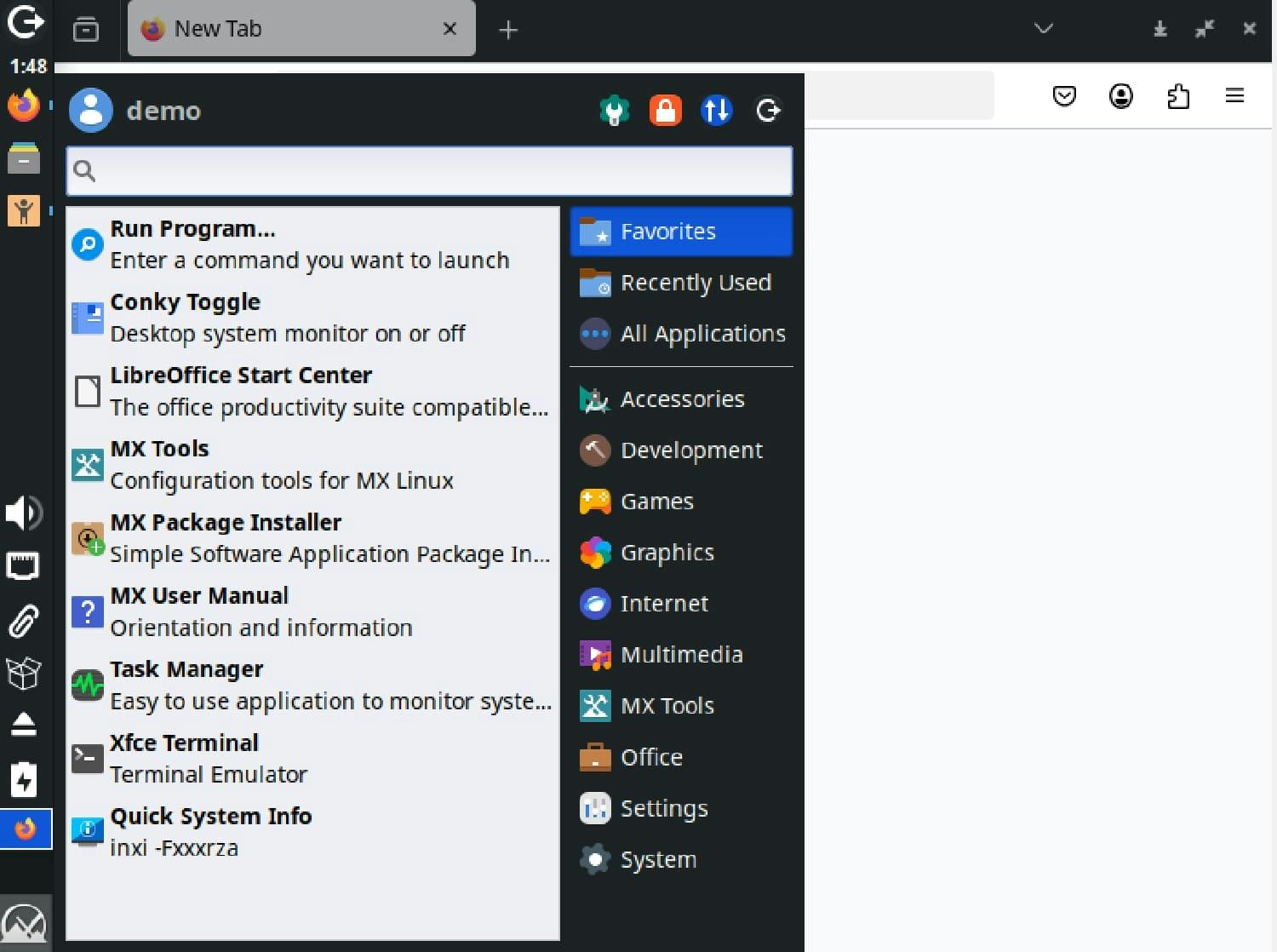Browse the Office category
Image resolution: width=1277 pixels, height=952 pixels.
pyautogui.click(x=681, y=757)
